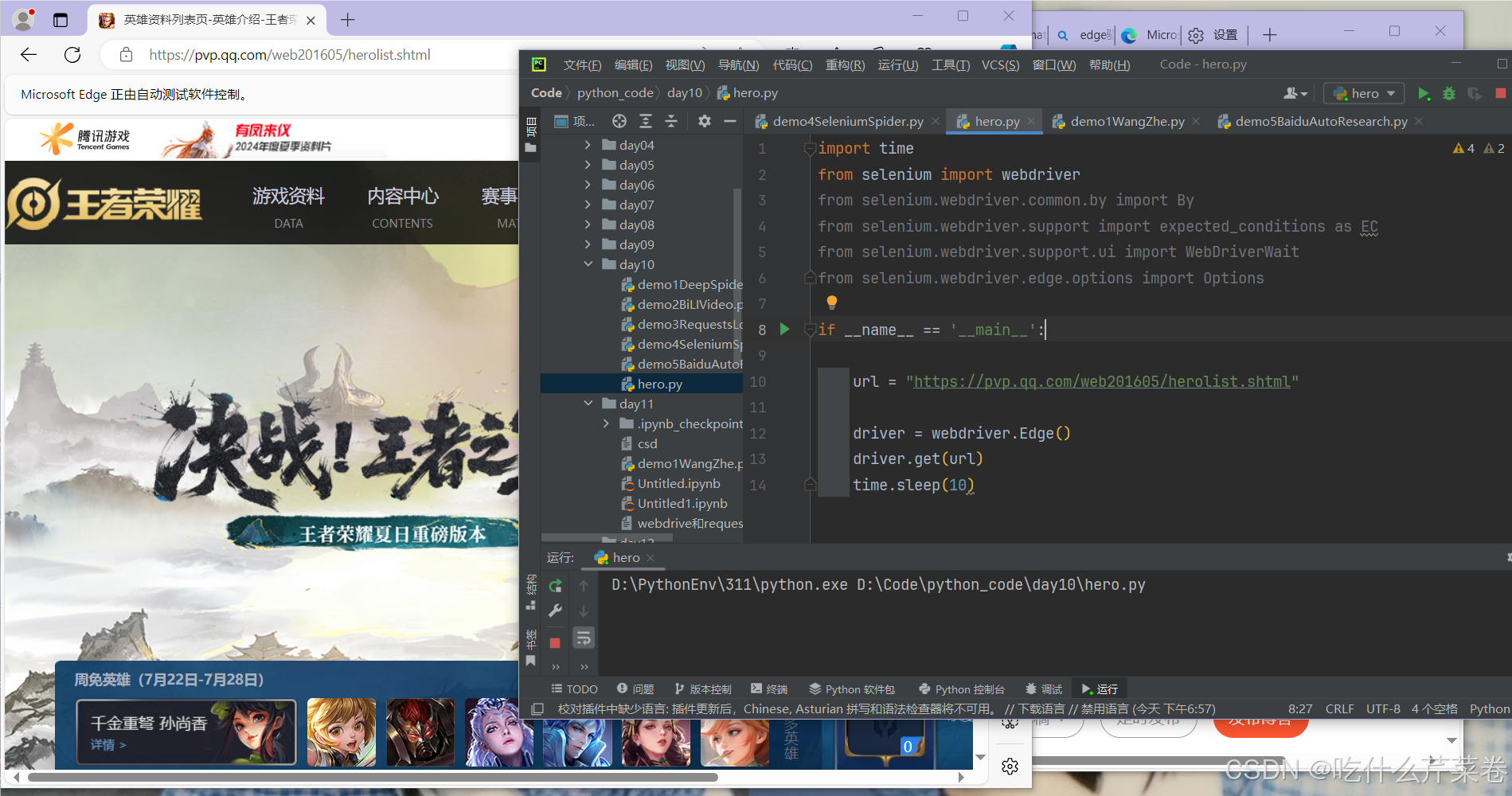This screenshot has width=1512, height=796.
Task: Expand all in the project tree
Action: (x=646, y=121)
